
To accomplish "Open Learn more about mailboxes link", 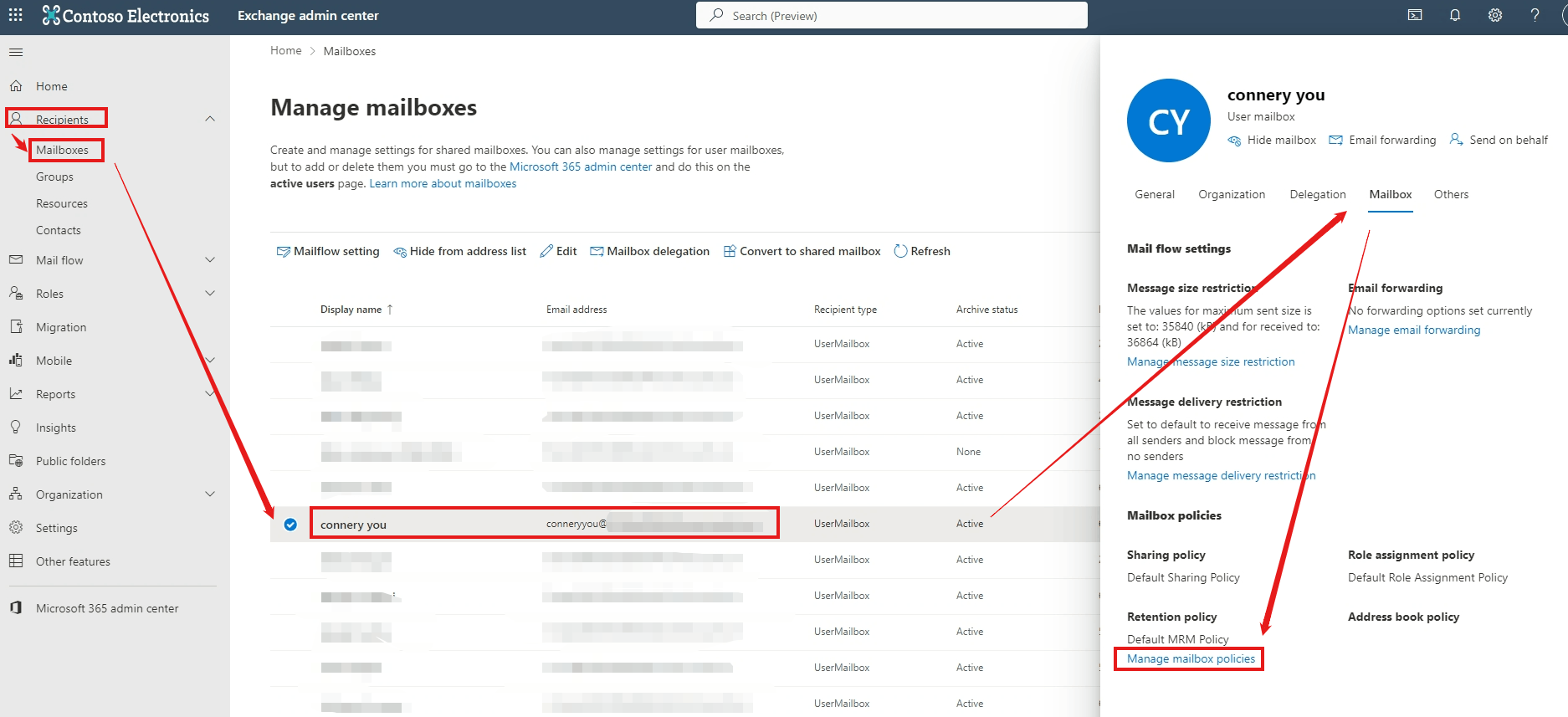I will click(x=443, y=184).
